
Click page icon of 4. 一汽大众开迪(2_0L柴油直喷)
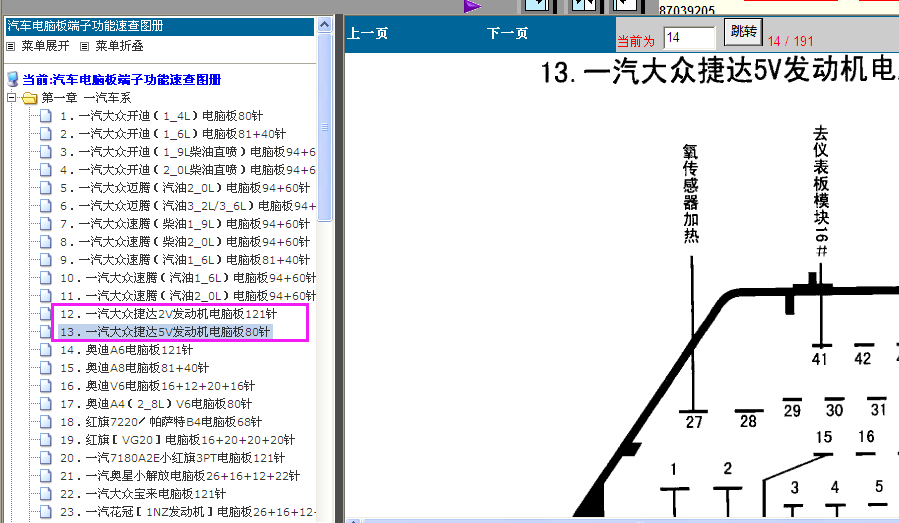[46, 170]
